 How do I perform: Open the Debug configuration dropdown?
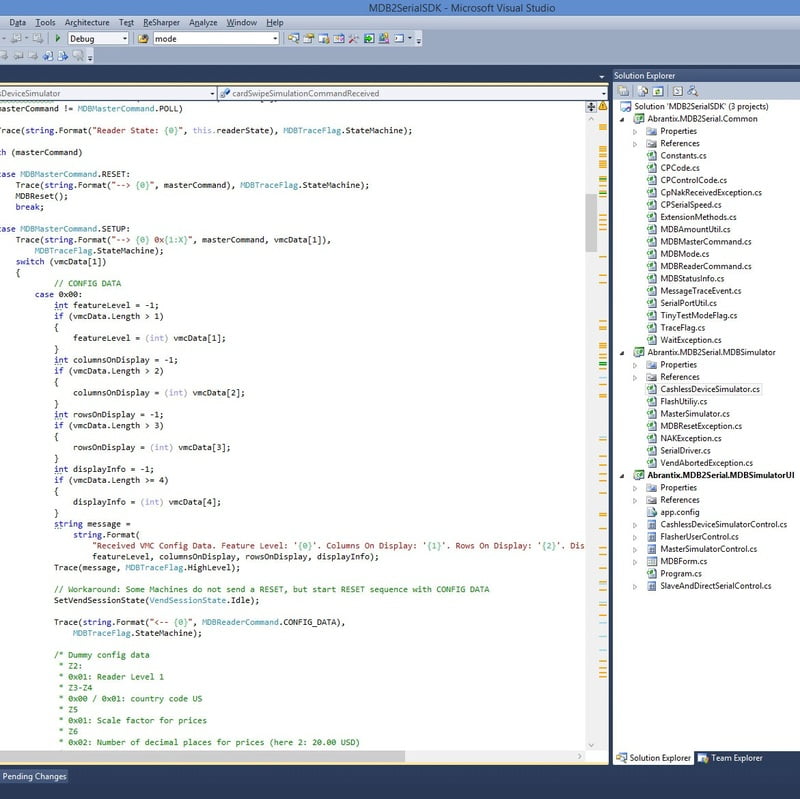tap(124, 38)
